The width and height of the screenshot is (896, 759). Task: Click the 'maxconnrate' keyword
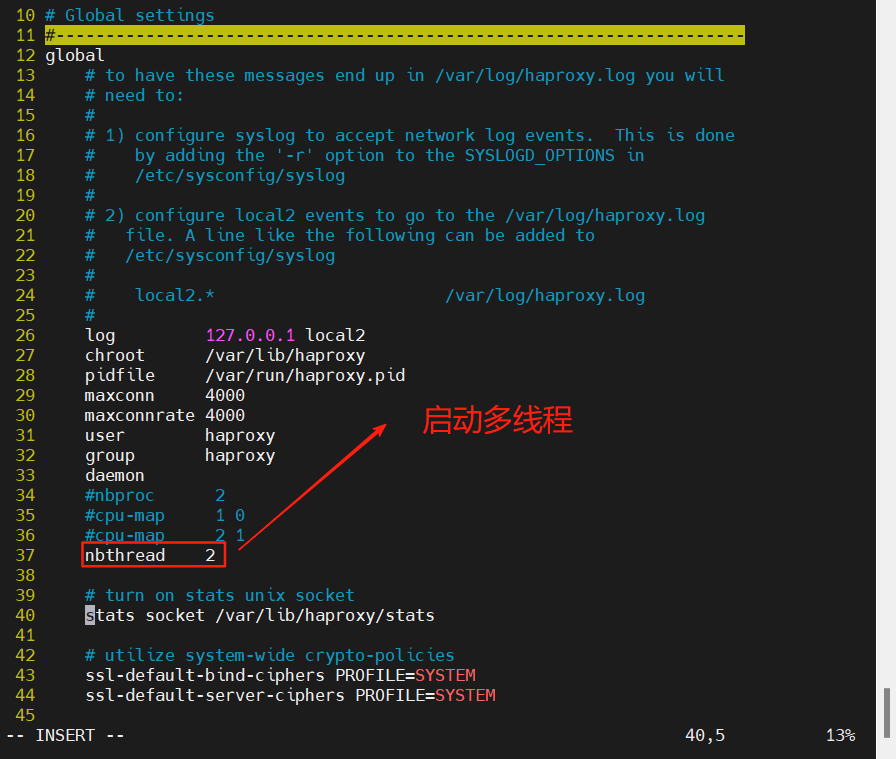(140, 416)
